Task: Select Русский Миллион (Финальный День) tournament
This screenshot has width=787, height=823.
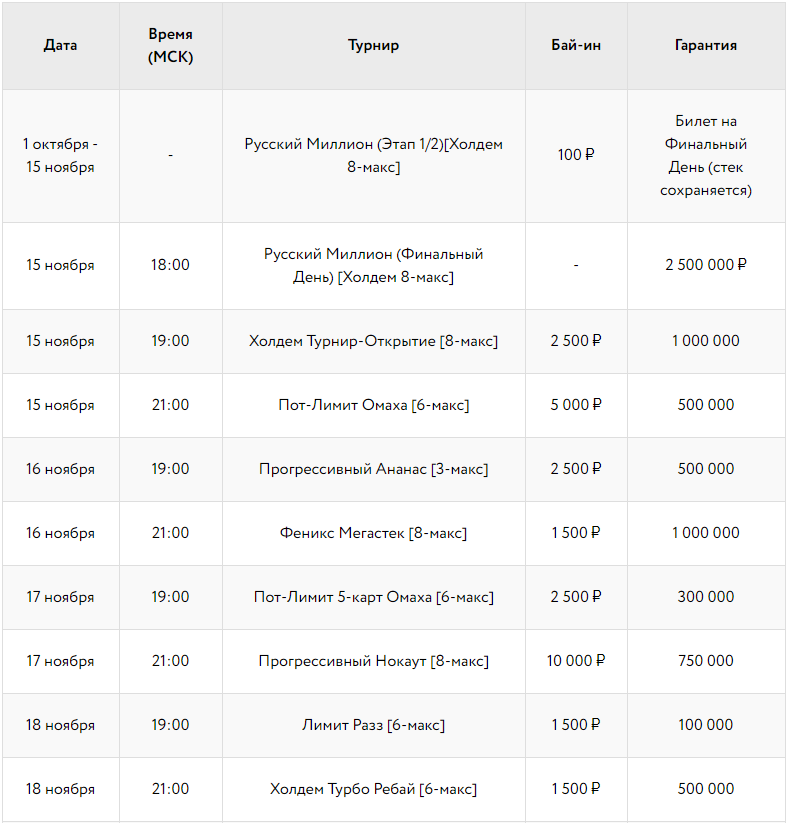Action: 373,265
